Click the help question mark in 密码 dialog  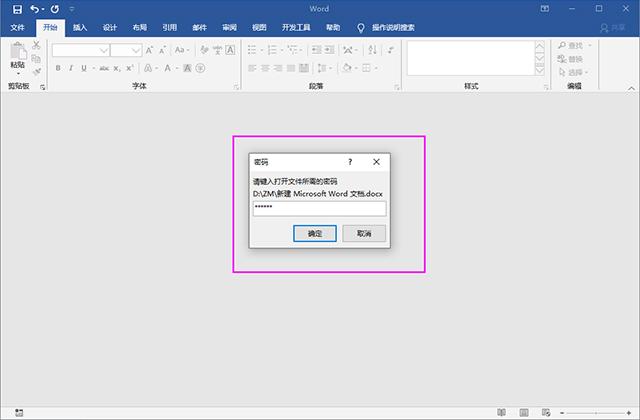click(350, 161)
